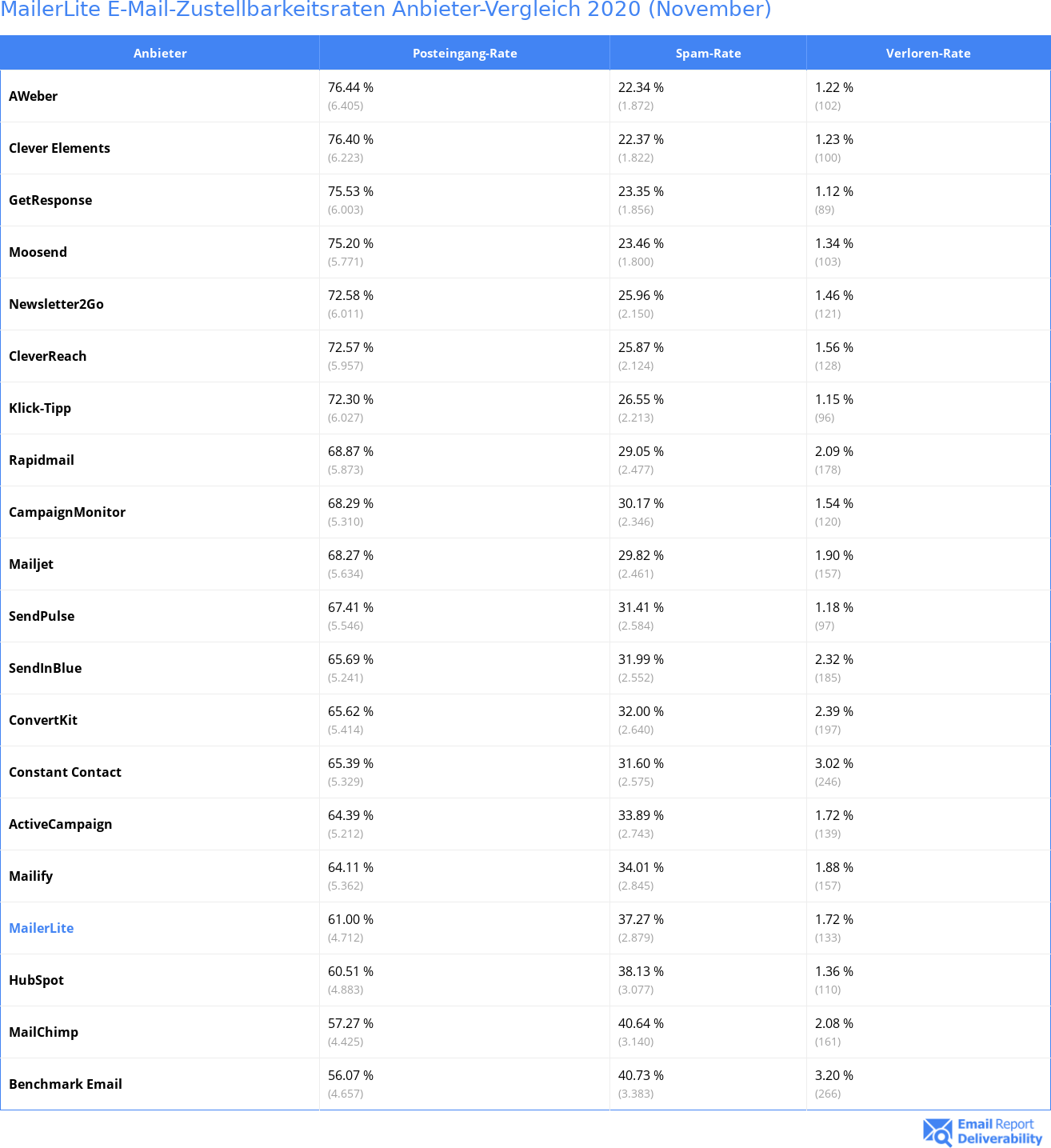Click the SendInBlue provider name
The height and width of the screenshot is (1148, 1051).
pos(46,668)
